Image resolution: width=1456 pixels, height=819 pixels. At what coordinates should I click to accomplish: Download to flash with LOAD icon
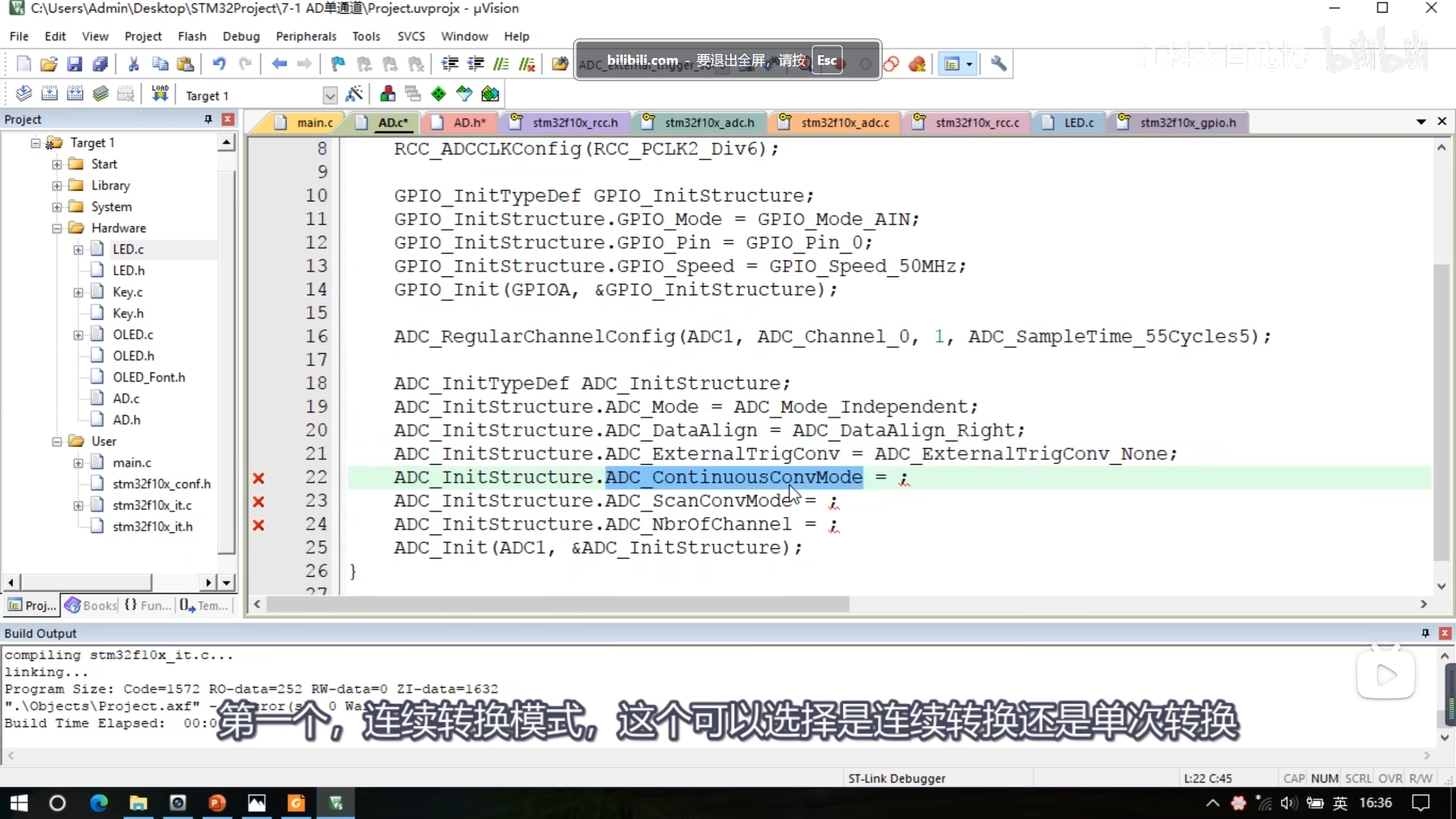click(160, 94)
